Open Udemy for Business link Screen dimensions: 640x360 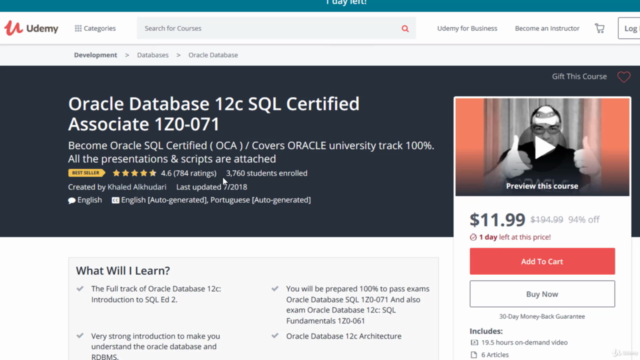click(467, 28)
